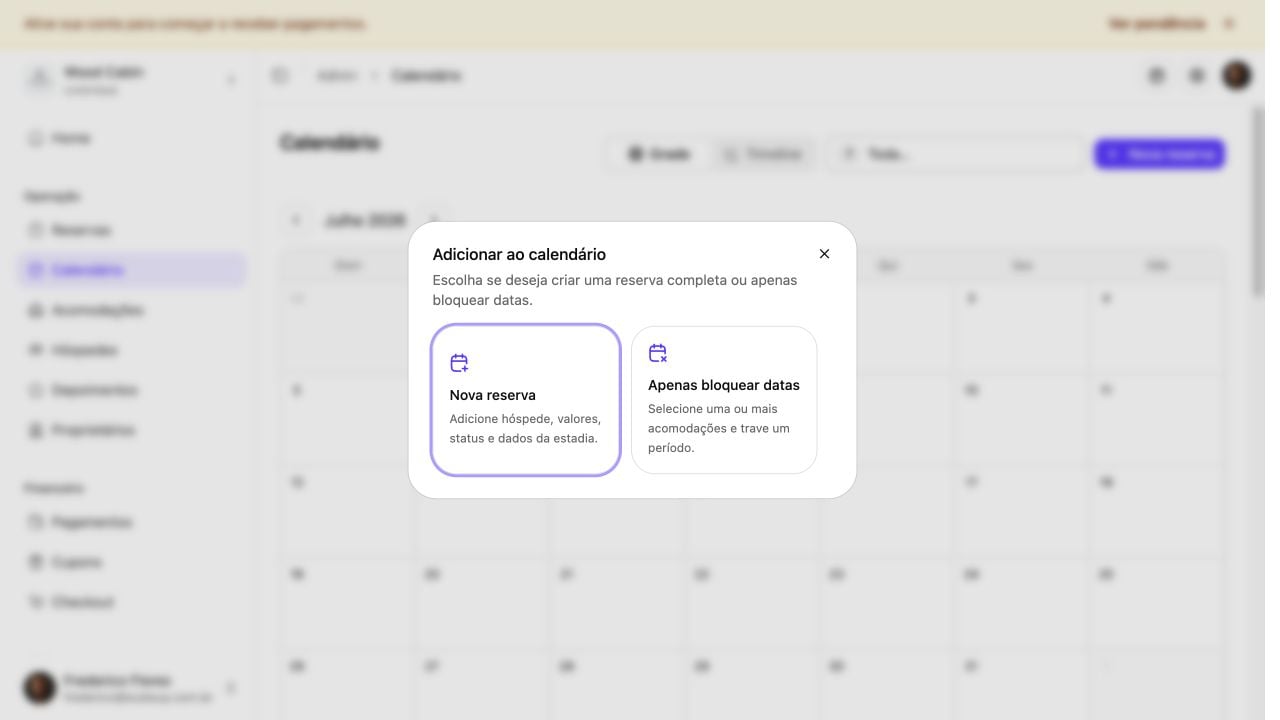Open the property switcher at sidebar top

click(x=132, y=80)
